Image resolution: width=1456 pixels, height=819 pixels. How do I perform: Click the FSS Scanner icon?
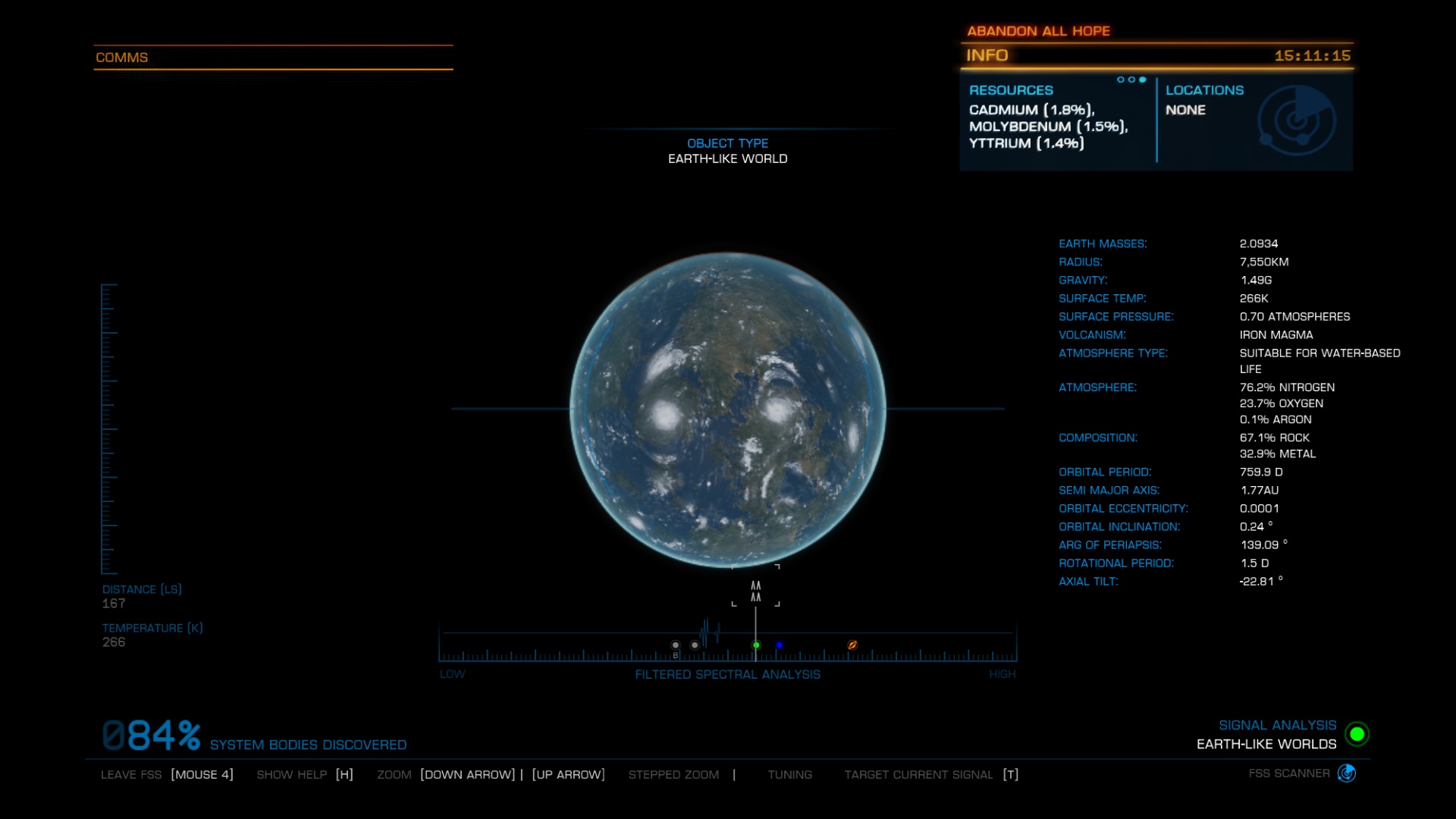(x=1347, y=773)
